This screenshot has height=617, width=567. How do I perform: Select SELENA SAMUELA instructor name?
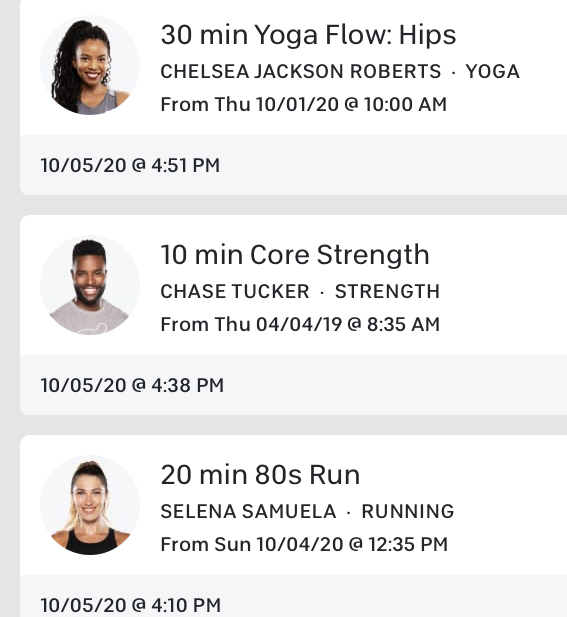point(248,512)
